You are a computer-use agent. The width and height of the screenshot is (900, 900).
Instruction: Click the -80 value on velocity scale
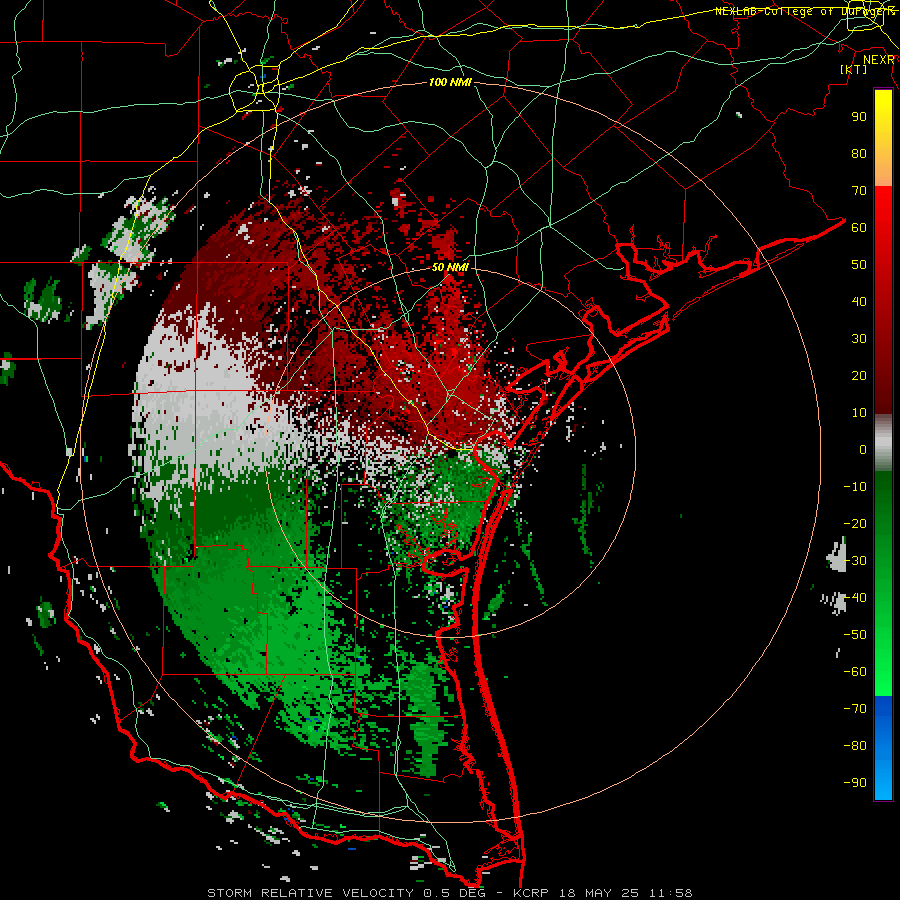[x=855, y=746]
